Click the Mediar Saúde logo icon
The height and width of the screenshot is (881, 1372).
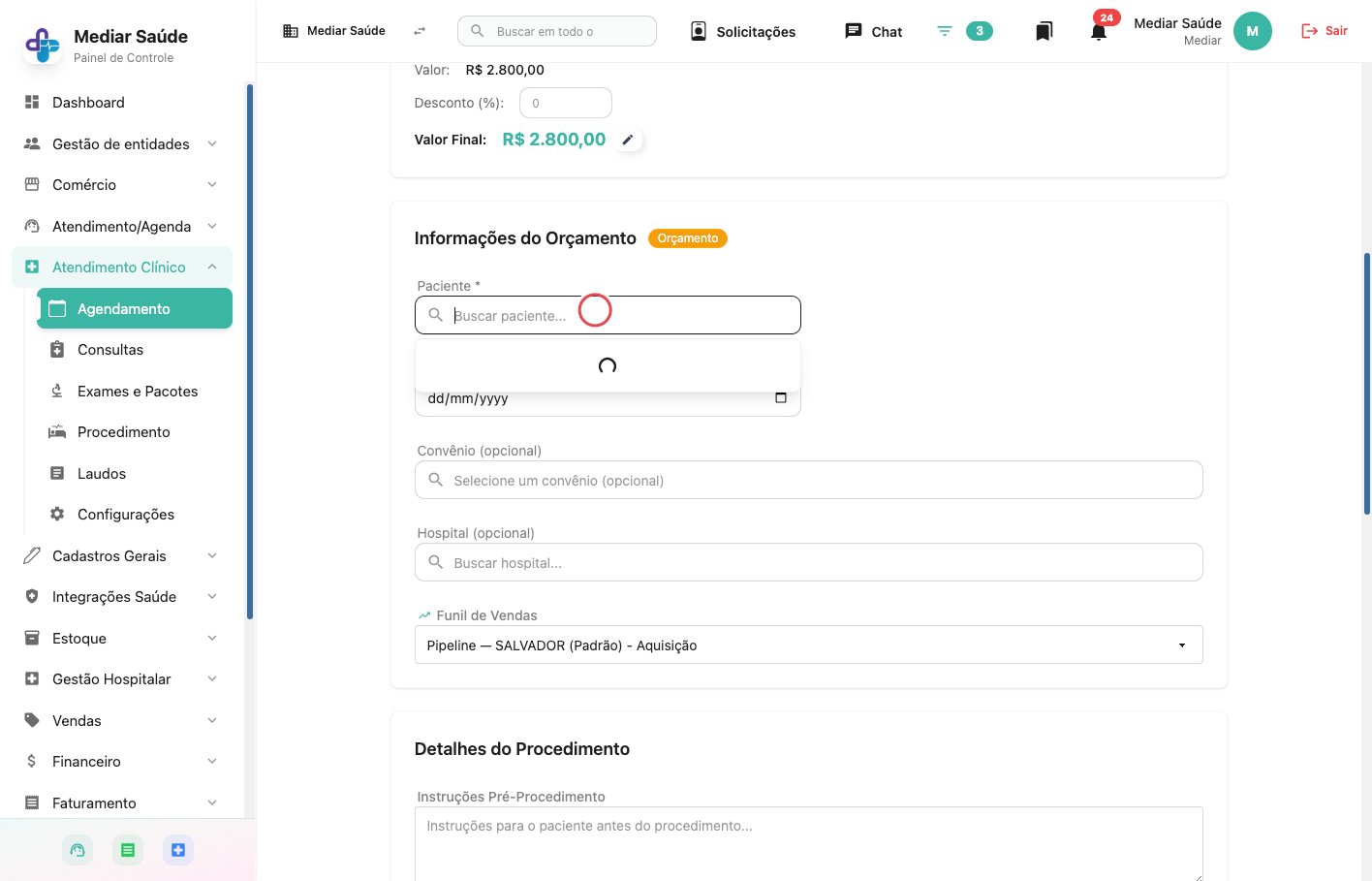[42, 45]
